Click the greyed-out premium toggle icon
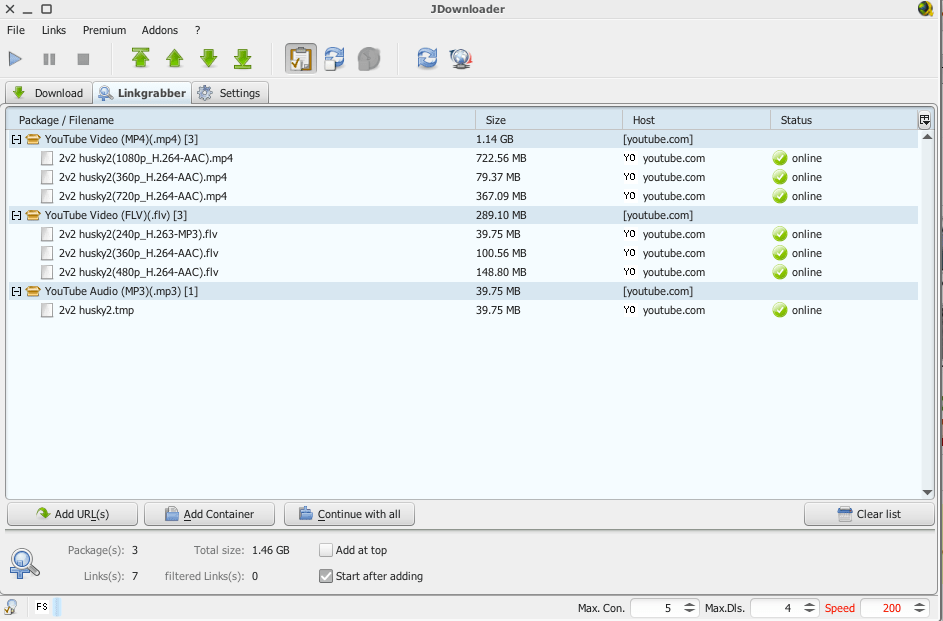The height and width of the screenshot is (621, 943). (369, 59)
